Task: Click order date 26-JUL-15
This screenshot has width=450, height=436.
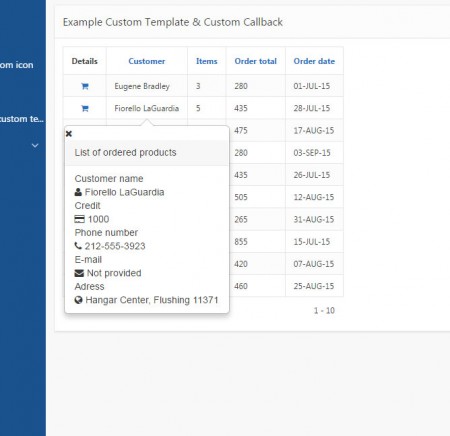Action: coord(312,175)
